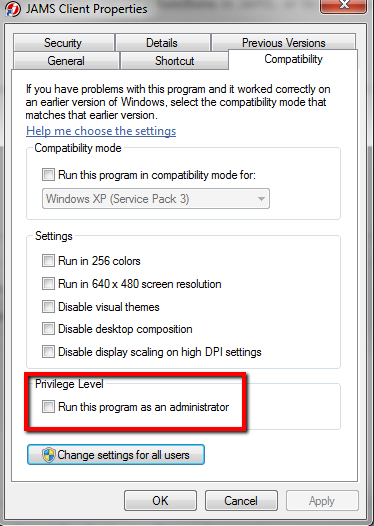Dismiss dialog with Cancel button
The image size is (374, 526).
241,501
